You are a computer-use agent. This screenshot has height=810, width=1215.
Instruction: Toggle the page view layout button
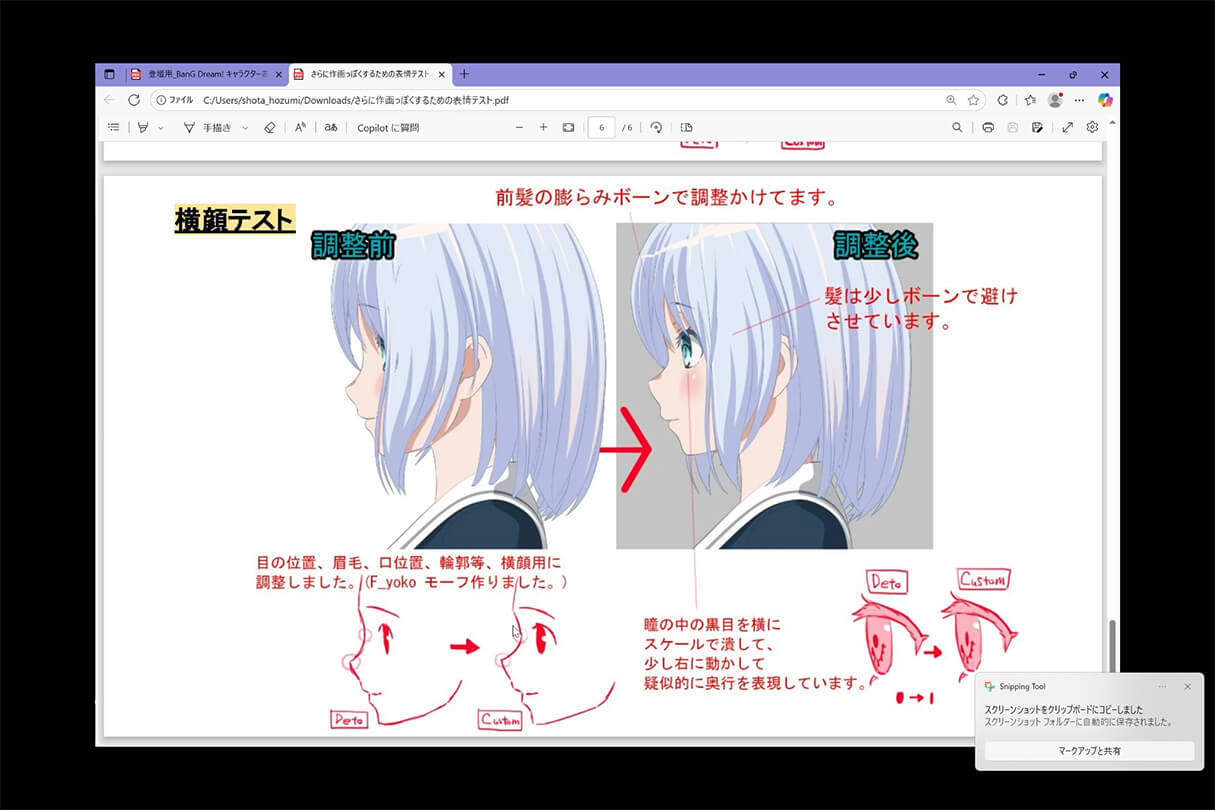(686, 128)
